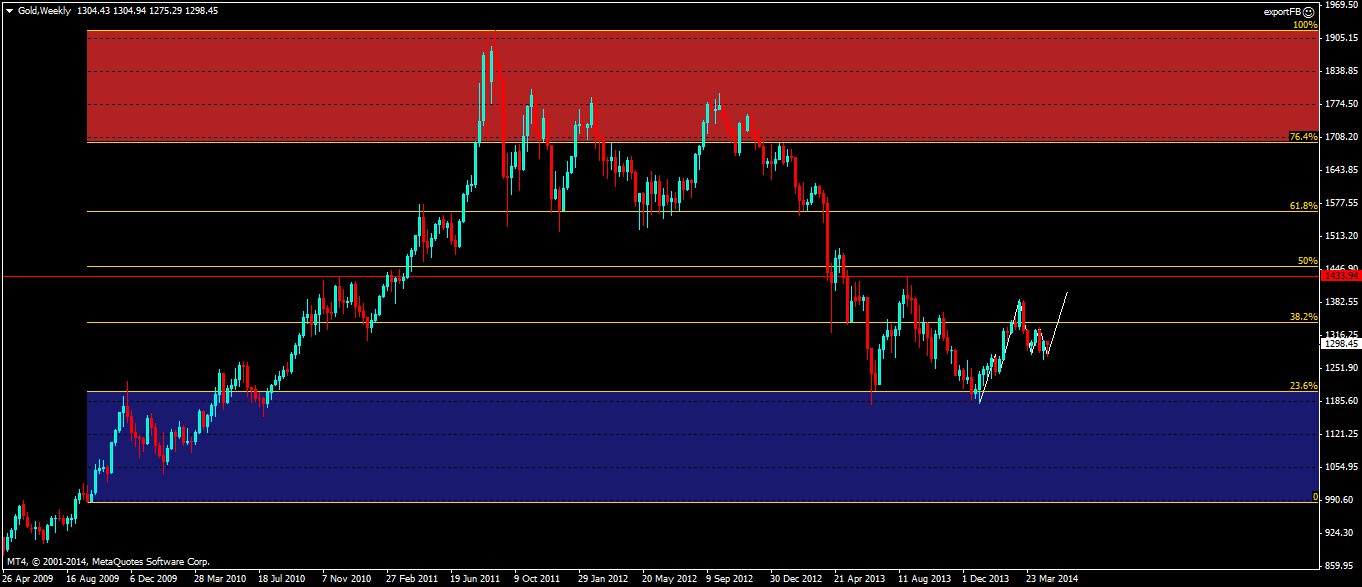Click the 1513.20 price on the scale
The image size is (1362, 587).
(1340, 236)
